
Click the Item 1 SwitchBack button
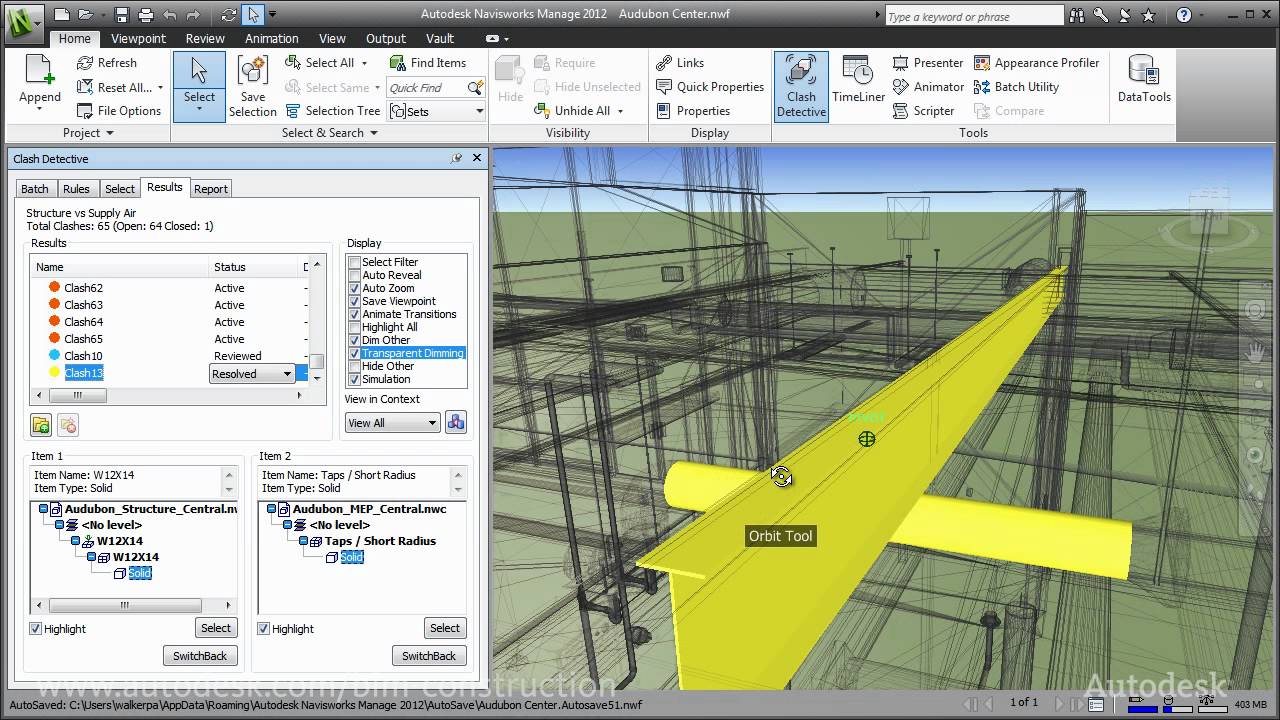click(x=200, y=656)
